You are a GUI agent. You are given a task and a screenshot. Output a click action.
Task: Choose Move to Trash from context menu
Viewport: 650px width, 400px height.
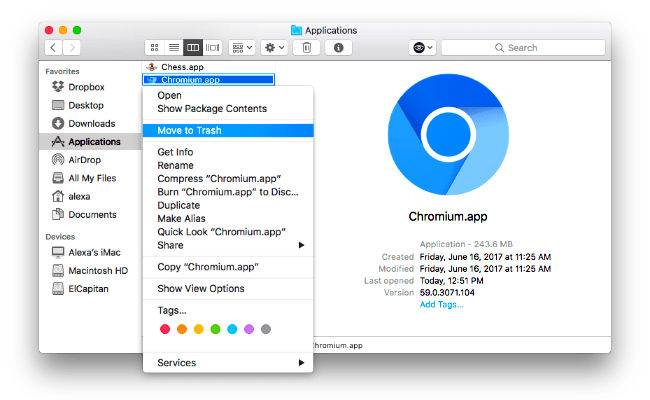[189, 130]
